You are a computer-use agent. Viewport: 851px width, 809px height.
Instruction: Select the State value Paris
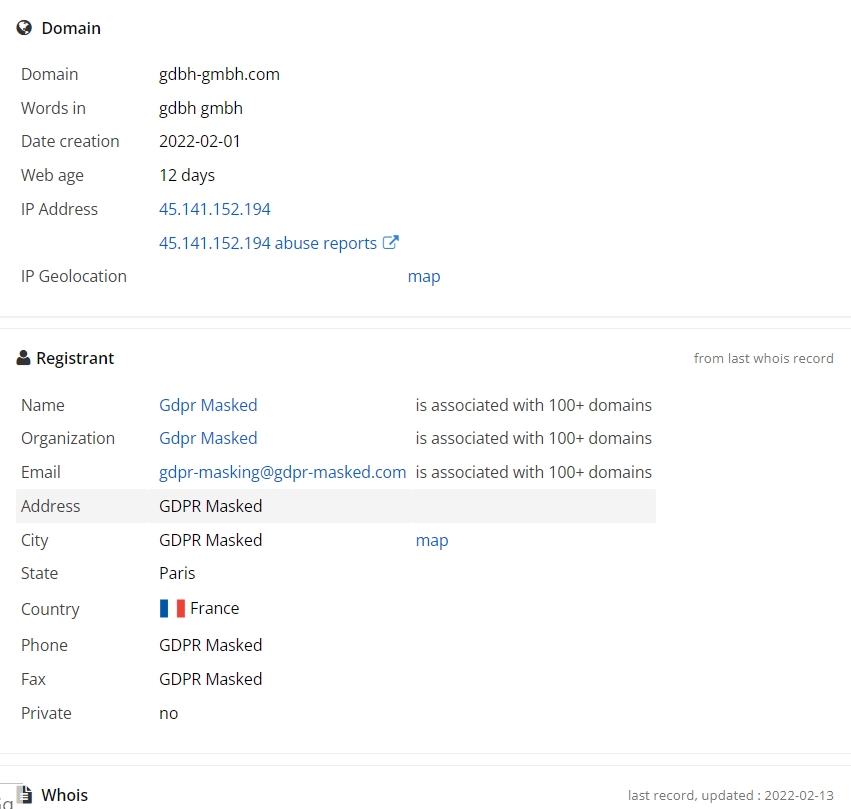[x=177, y=573]
